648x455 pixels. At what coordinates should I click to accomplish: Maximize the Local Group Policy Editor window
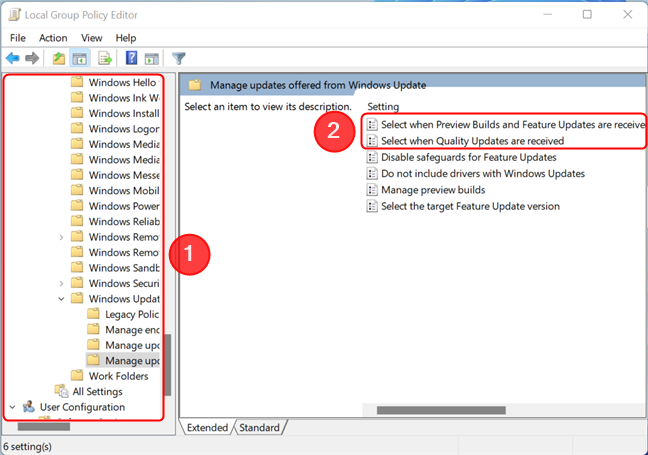click(587, 14)
